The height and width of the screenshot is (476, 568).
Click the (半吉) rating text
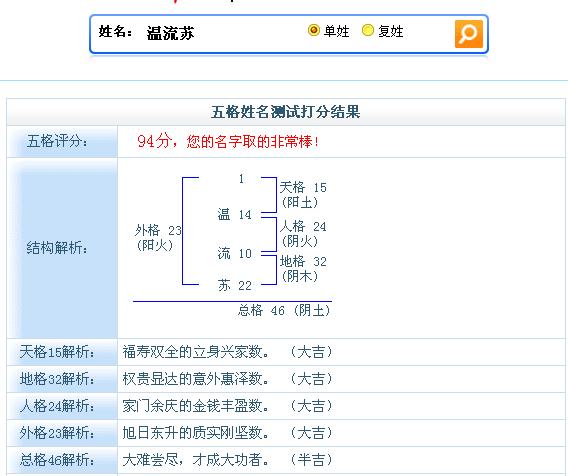[311, 460]
